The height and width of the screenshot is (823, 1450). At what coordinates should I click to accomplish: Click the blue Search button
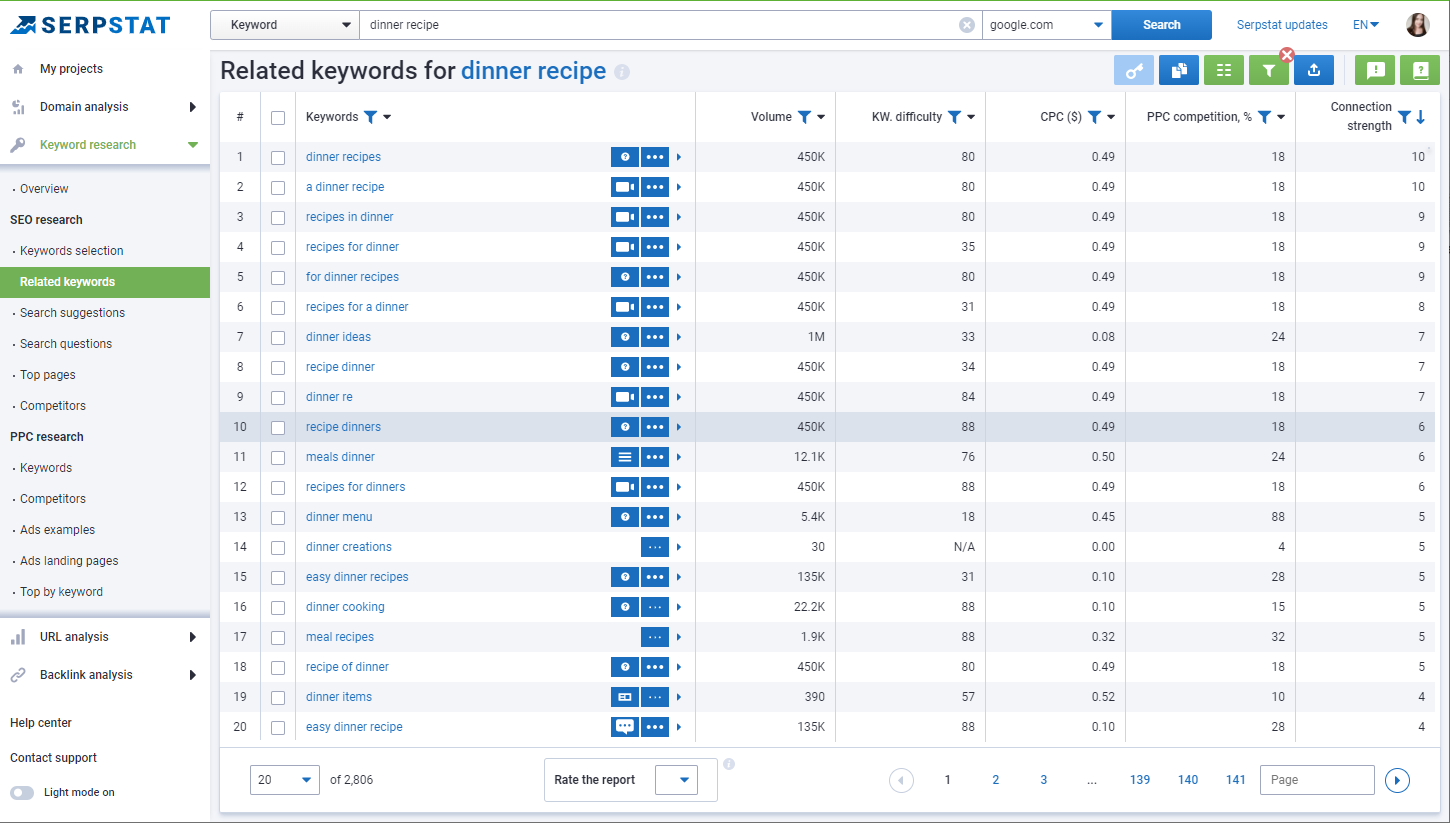point(1161,25)
